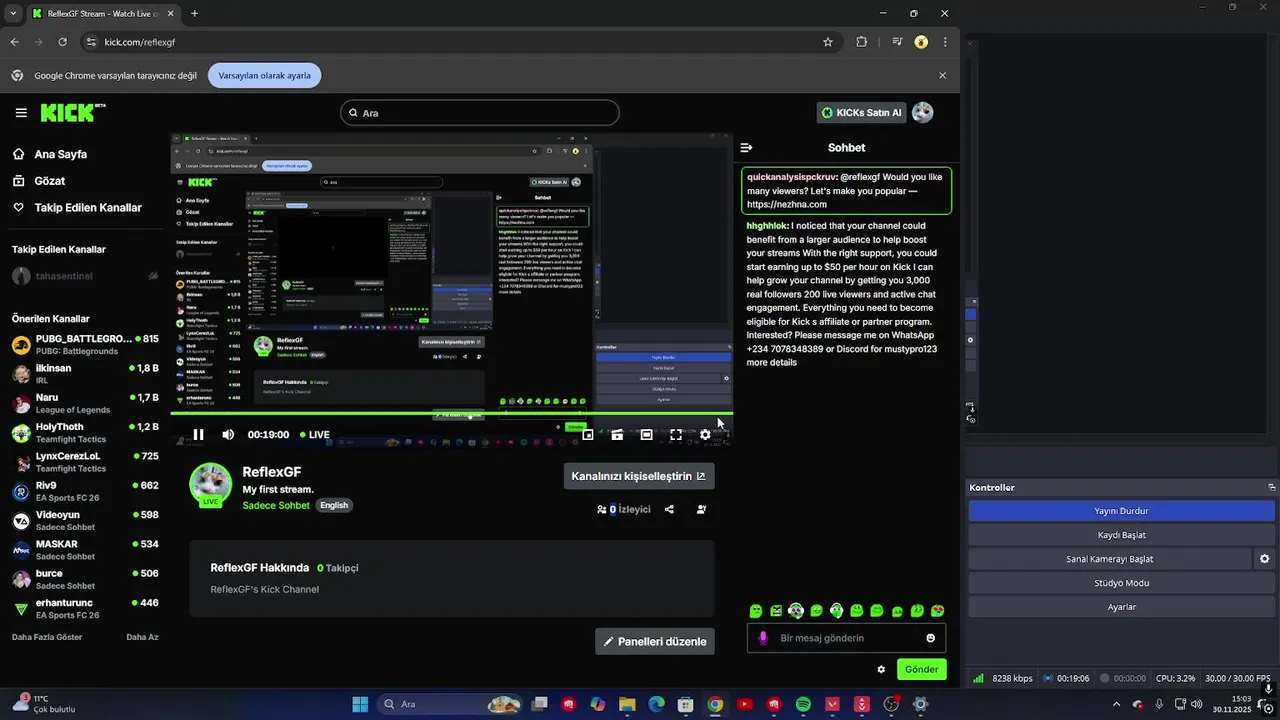This screenshot has height=720, width=1280.
Task: Click the KICK logo
Action: click(72, 112)
